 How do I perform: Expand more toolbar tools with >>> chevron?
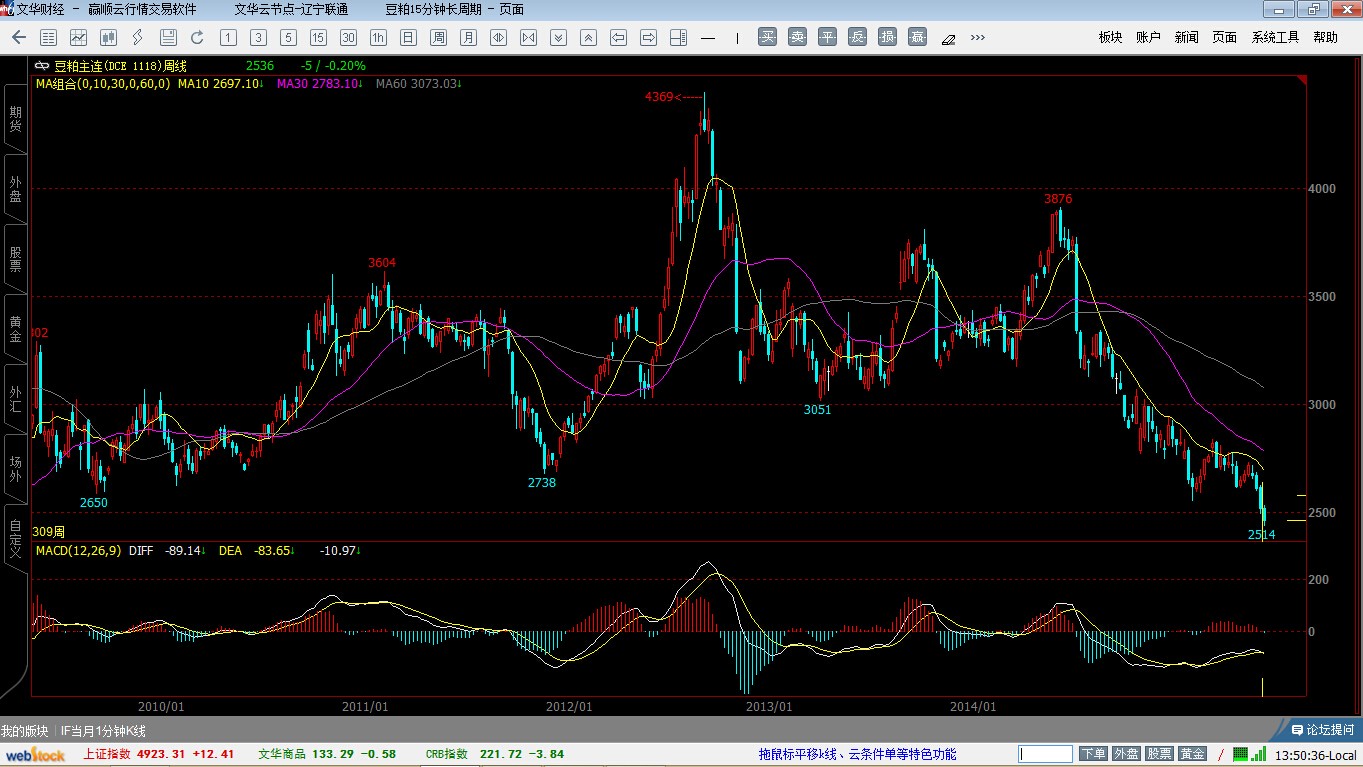(x=977, y=38)
